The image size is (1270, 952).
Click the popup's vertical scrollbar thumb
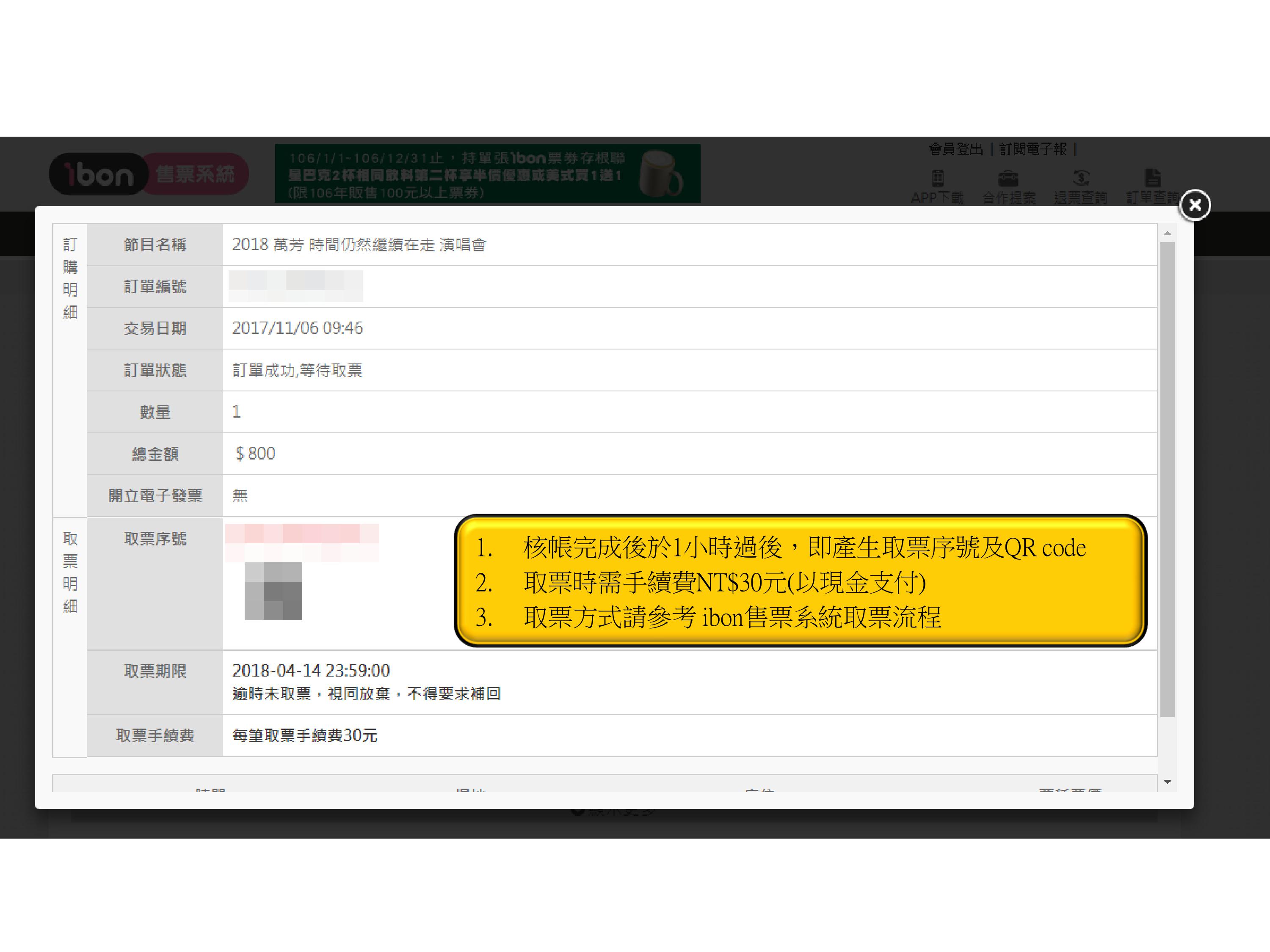point(1167,479)
